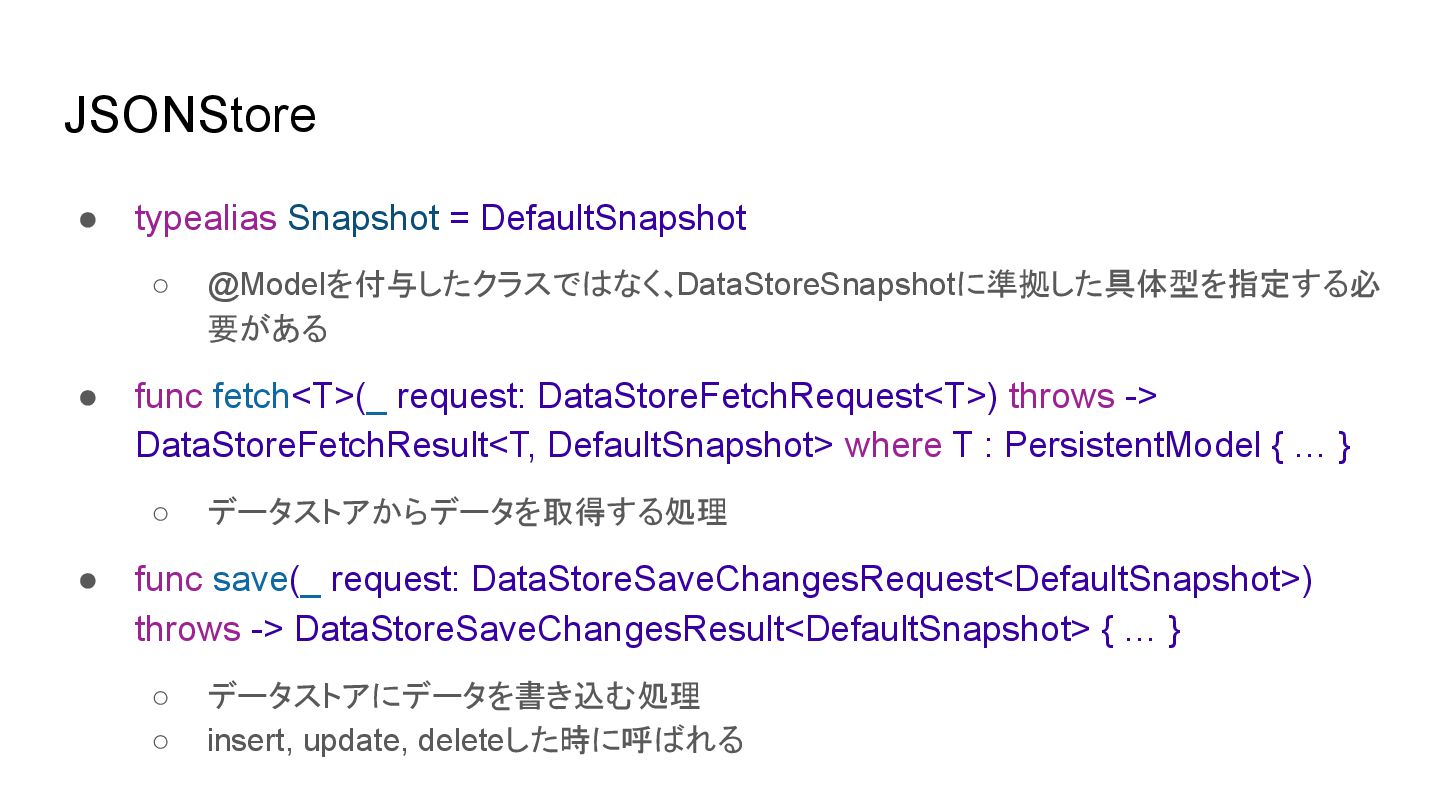The image size is (1440, 810).
Task: Click the fetch function name
Action: [251, 397]
